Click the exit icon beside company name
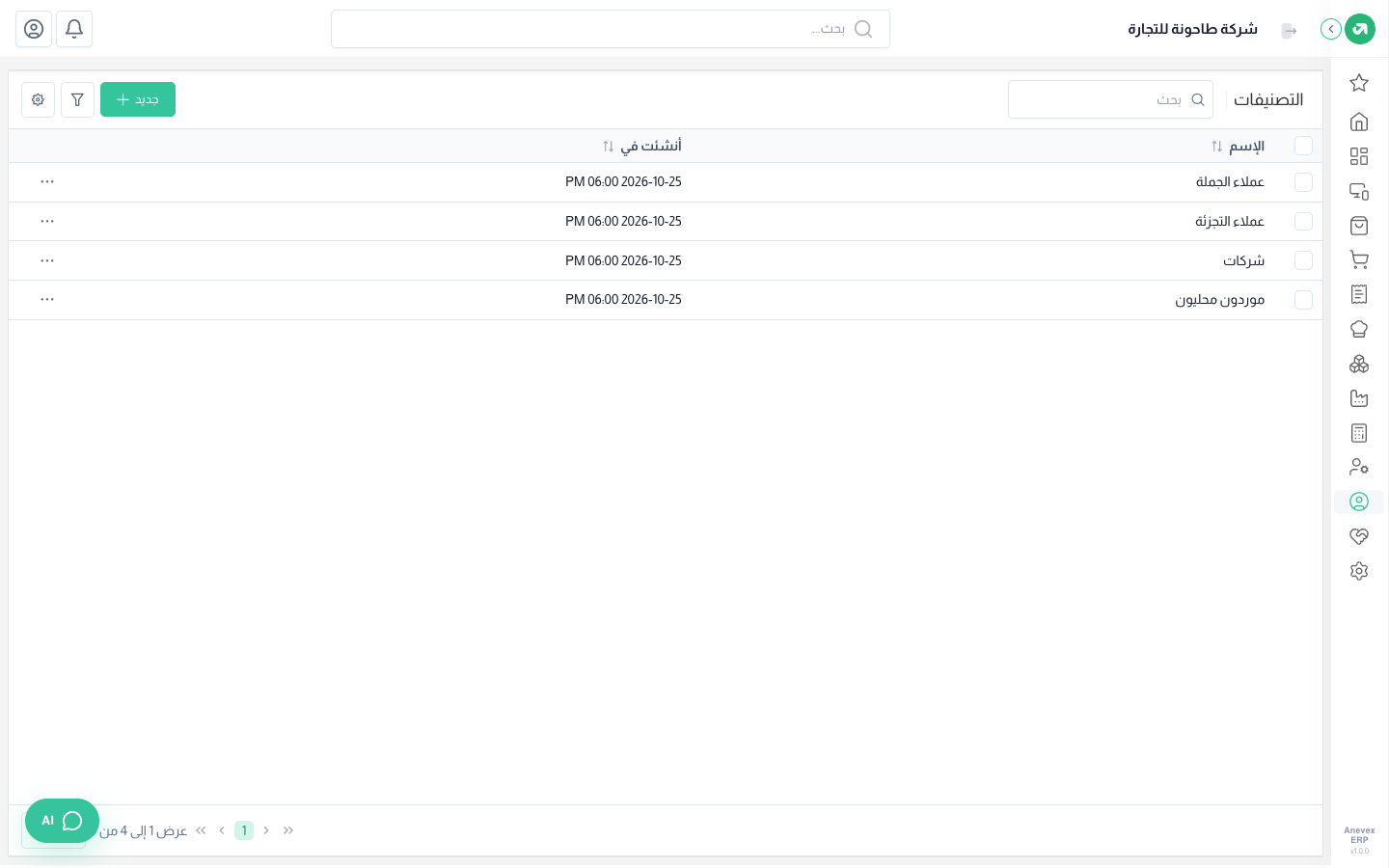Screen dimensions: 1389x868 (1289, 31)
